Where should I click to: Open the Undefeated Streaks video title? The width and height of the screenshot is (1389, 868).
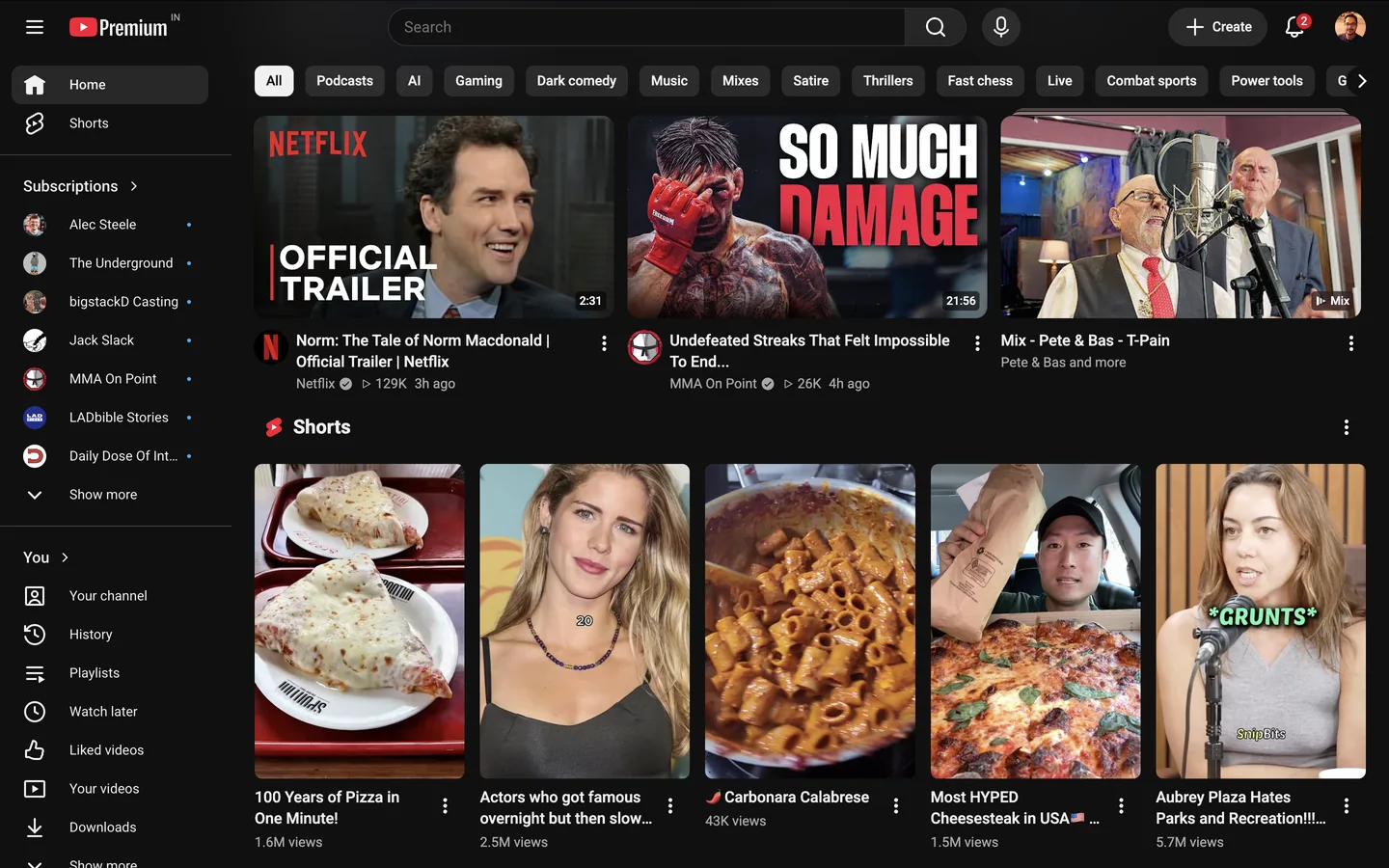(809, 351)
